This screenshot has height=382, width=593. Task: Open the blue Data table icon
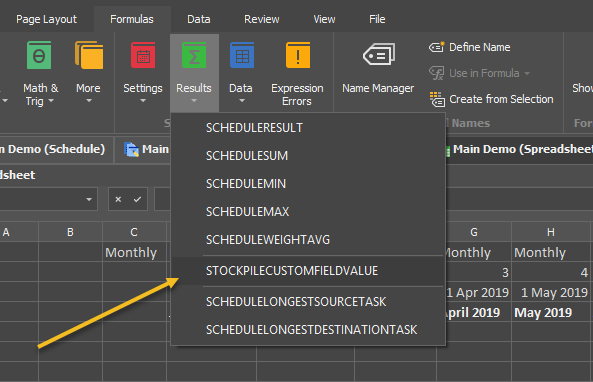(242, 56)
